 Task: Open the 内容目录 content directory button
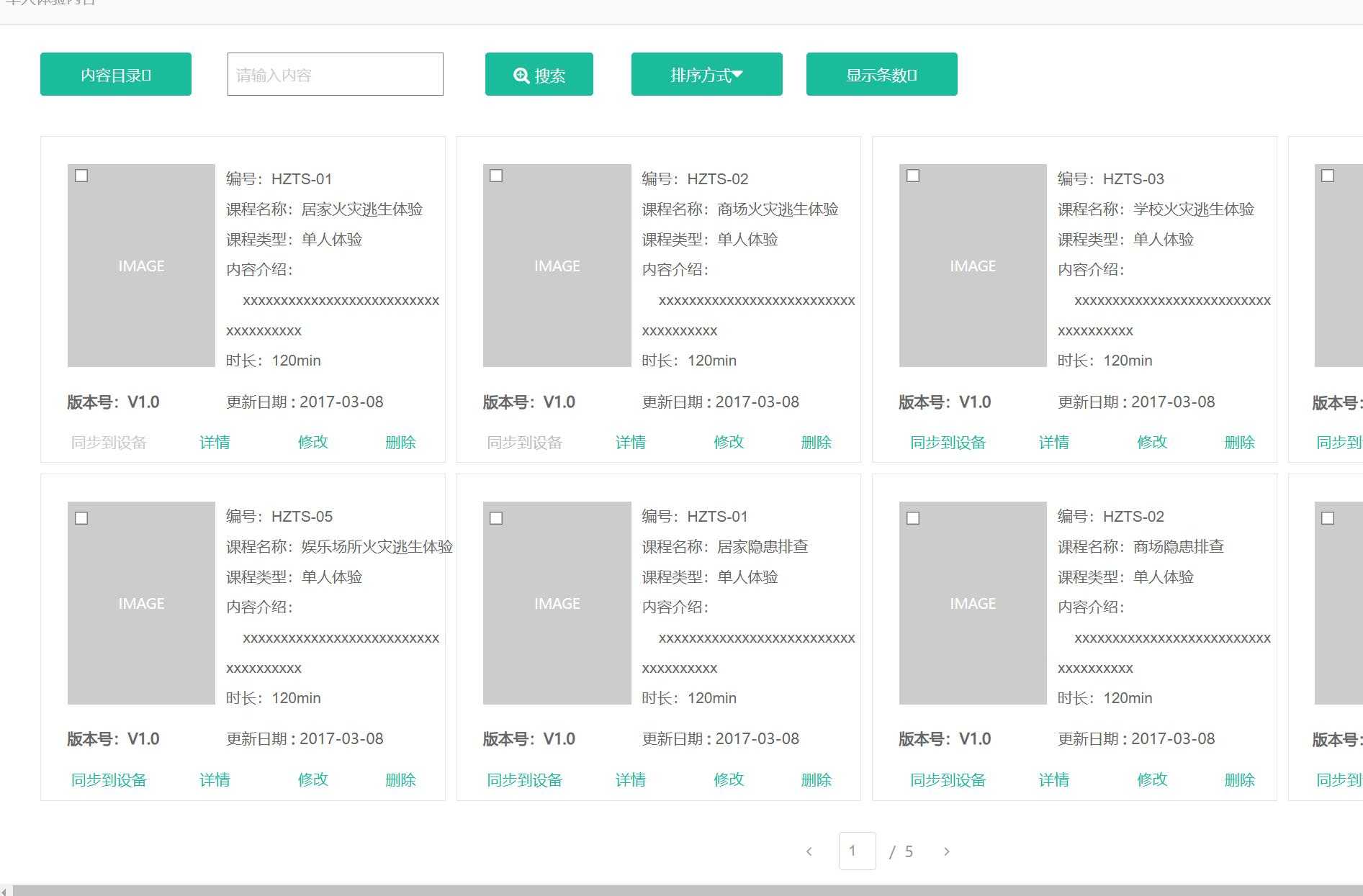[116, 74]
